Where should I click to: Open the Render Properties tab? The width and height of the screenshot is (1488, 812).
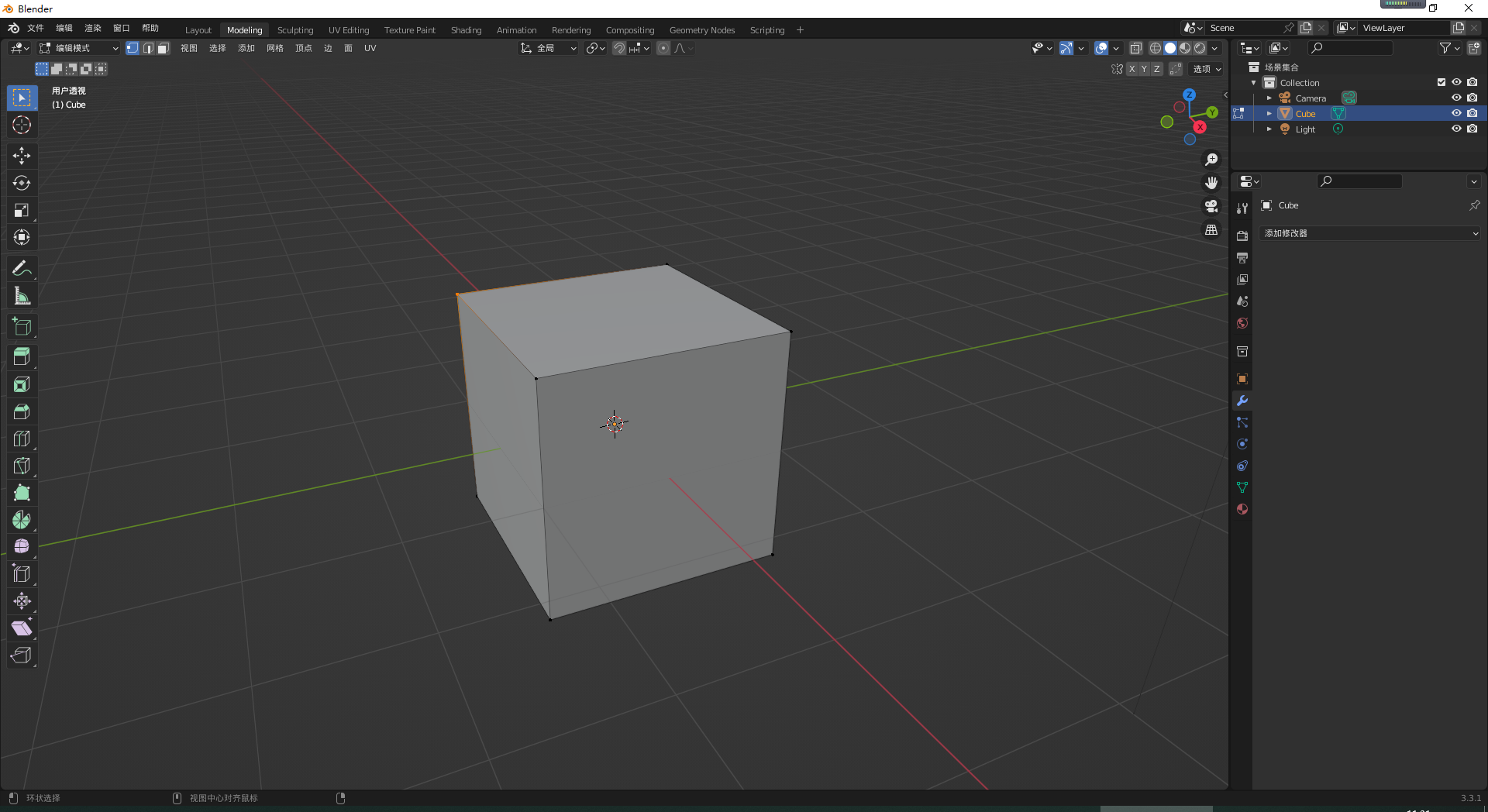click(x=1242, y=236)
